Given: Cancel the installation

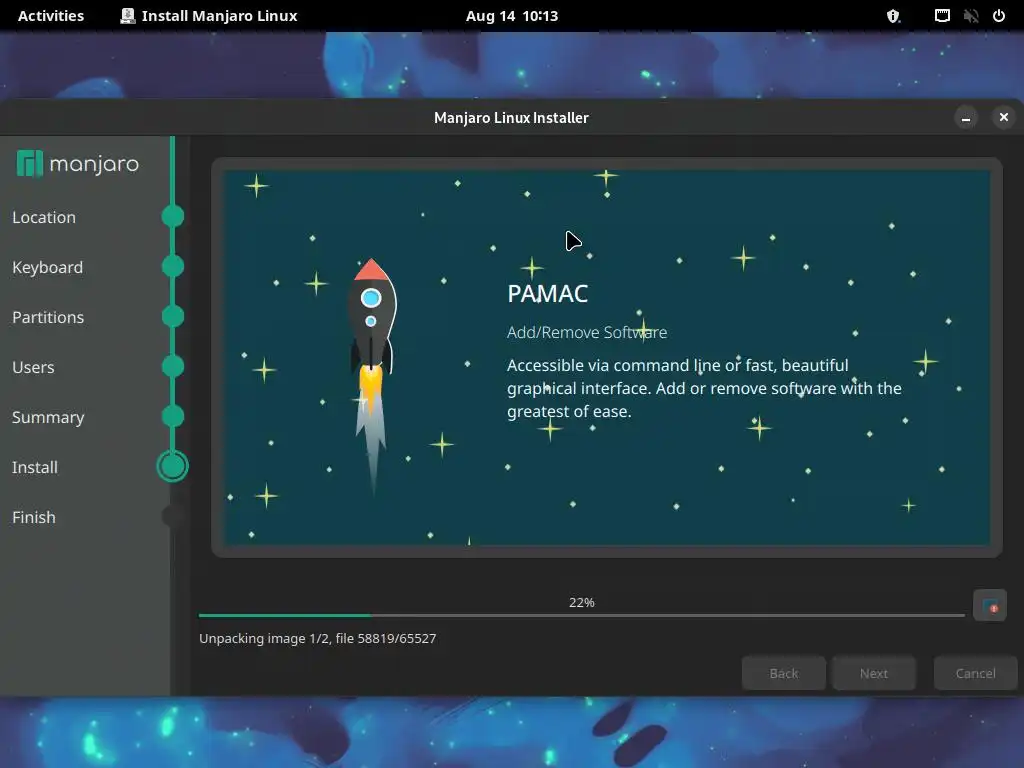Looking at the screenshot, I should (x=976, y=673).
